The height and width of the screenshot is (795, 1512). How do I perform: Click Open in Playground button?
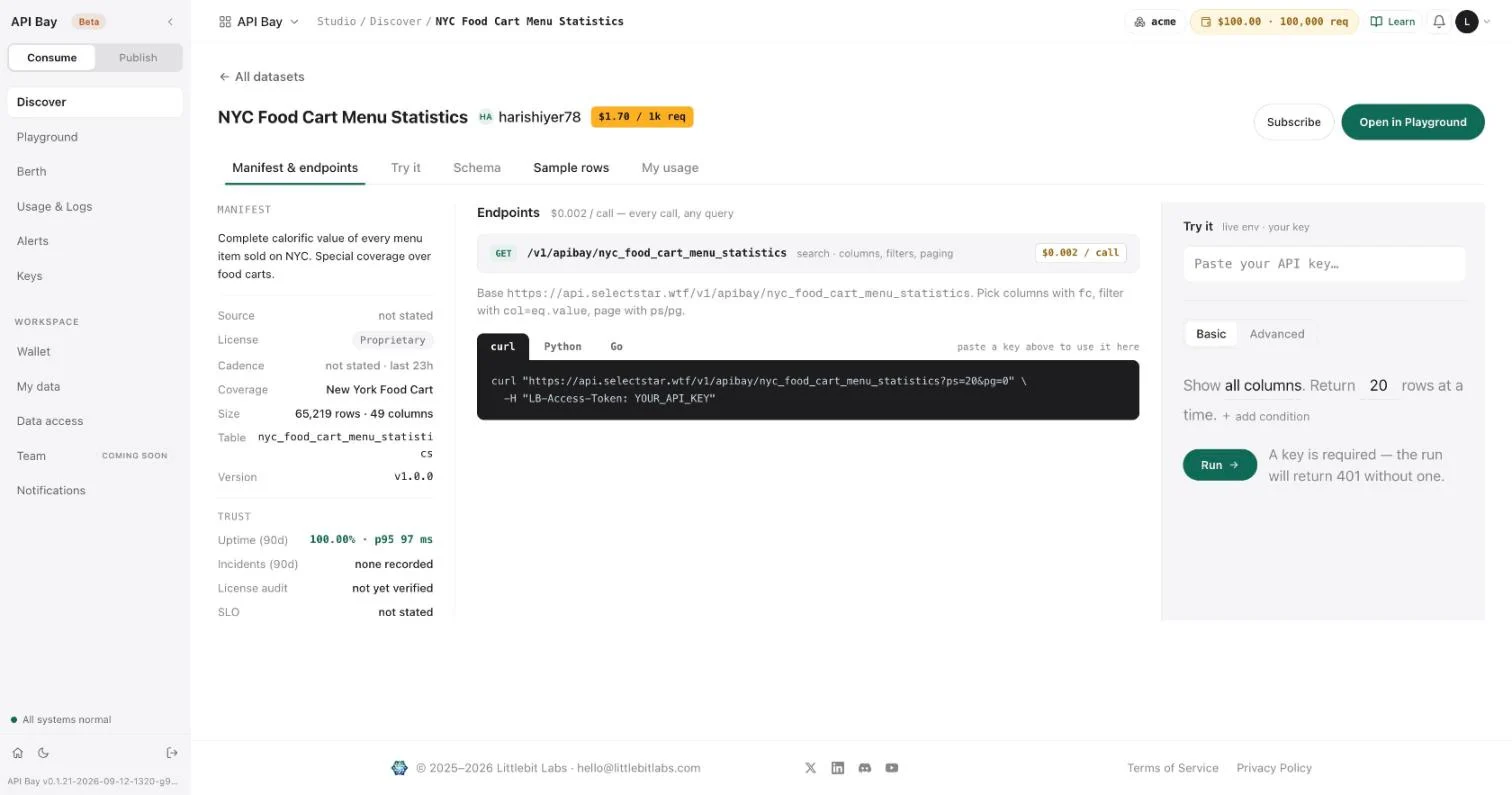1413,122
